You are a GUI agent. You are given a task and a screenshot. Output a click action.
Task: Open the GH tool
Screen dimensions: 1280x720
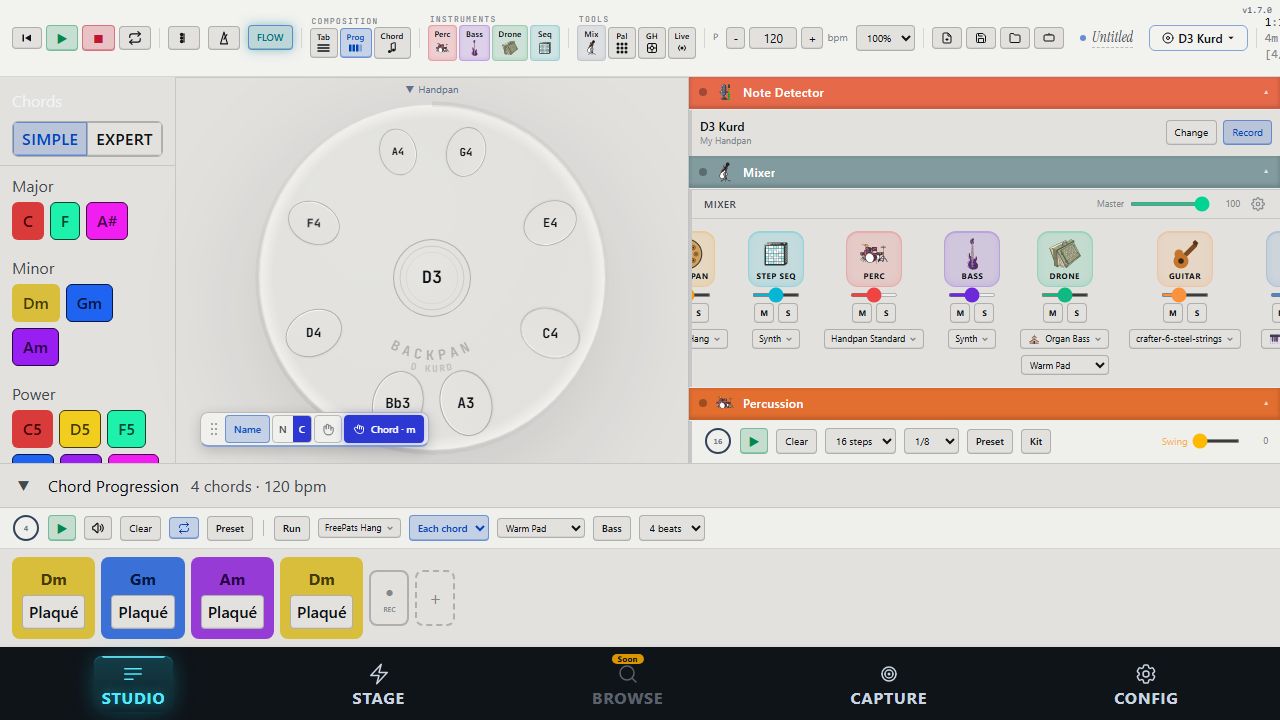pos(652,43)
